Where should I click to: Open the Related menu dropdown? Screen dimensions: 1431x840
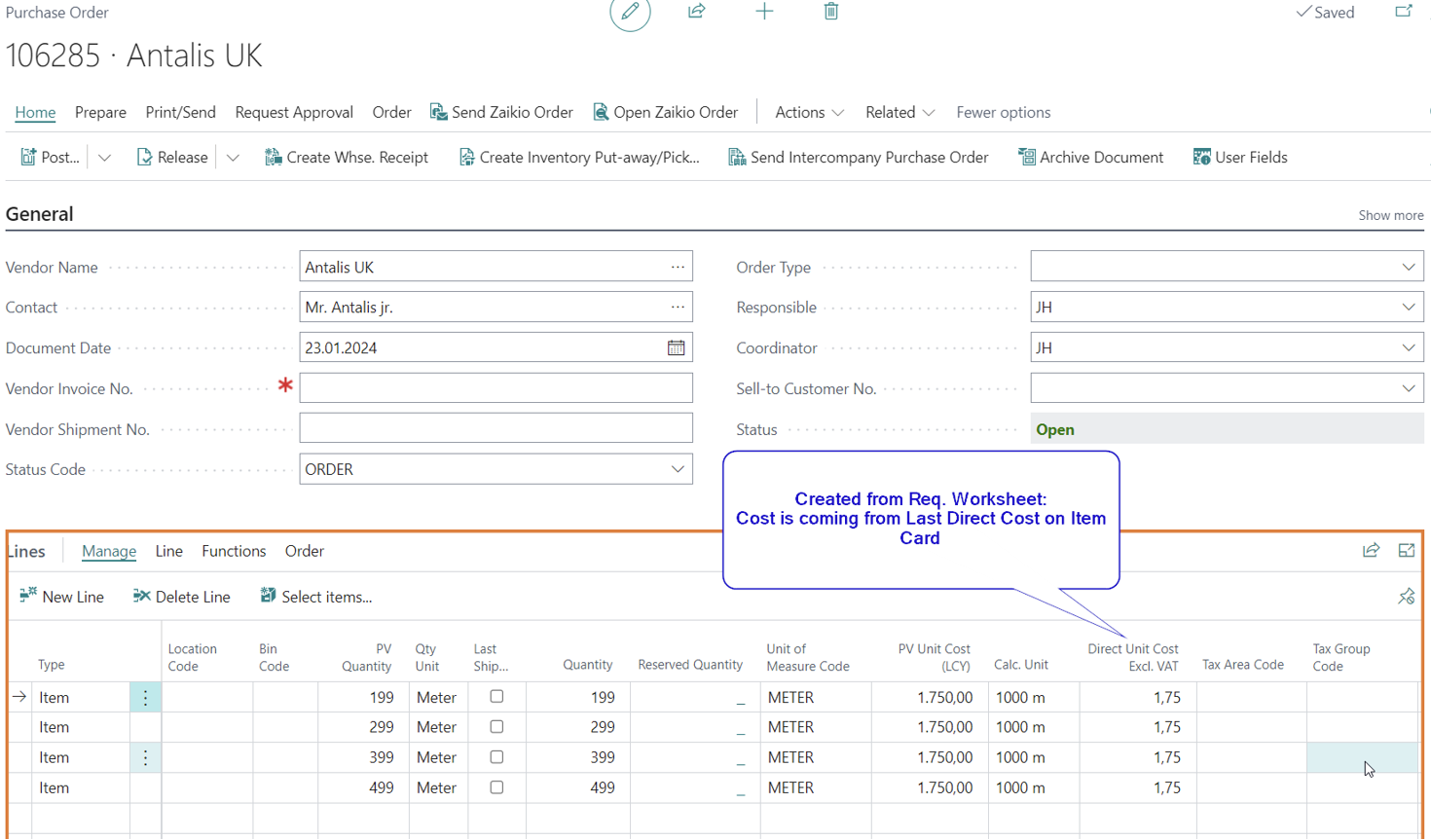pos(899,112)
